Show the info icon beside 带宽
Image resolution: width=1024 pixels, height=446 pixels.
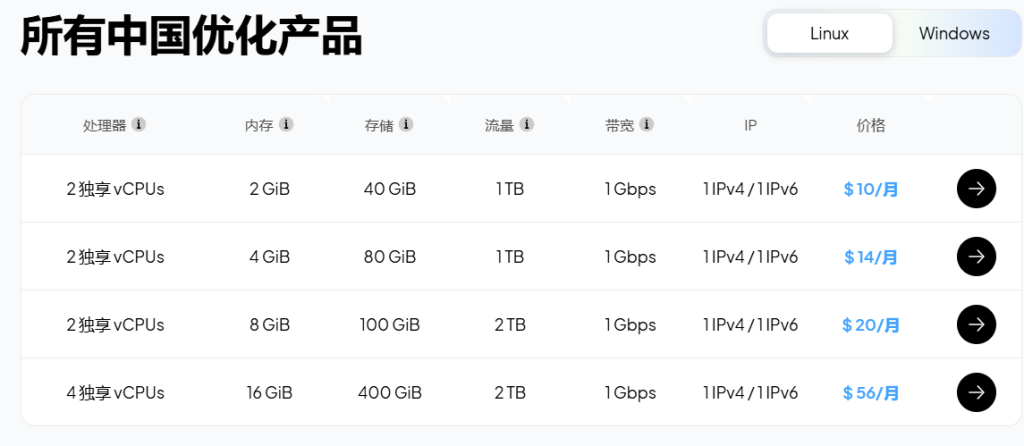647,124
